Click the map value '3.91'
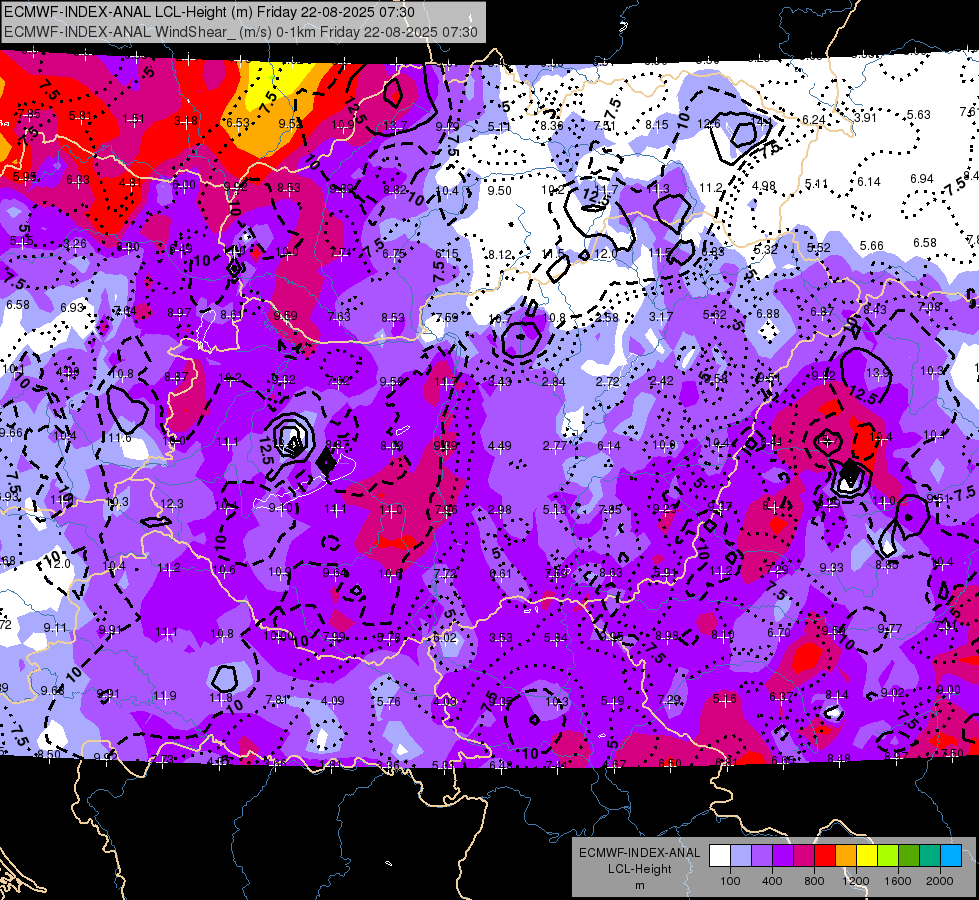The width and height of the screenshot is (979, 900). click(x=865, y=117)
